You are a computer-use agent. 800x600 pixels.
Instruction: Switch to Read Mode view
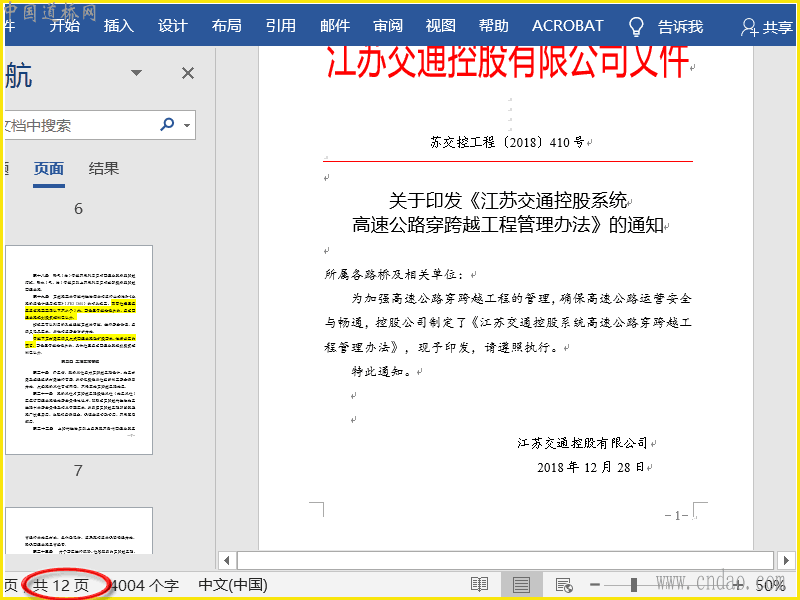[480, 584]
